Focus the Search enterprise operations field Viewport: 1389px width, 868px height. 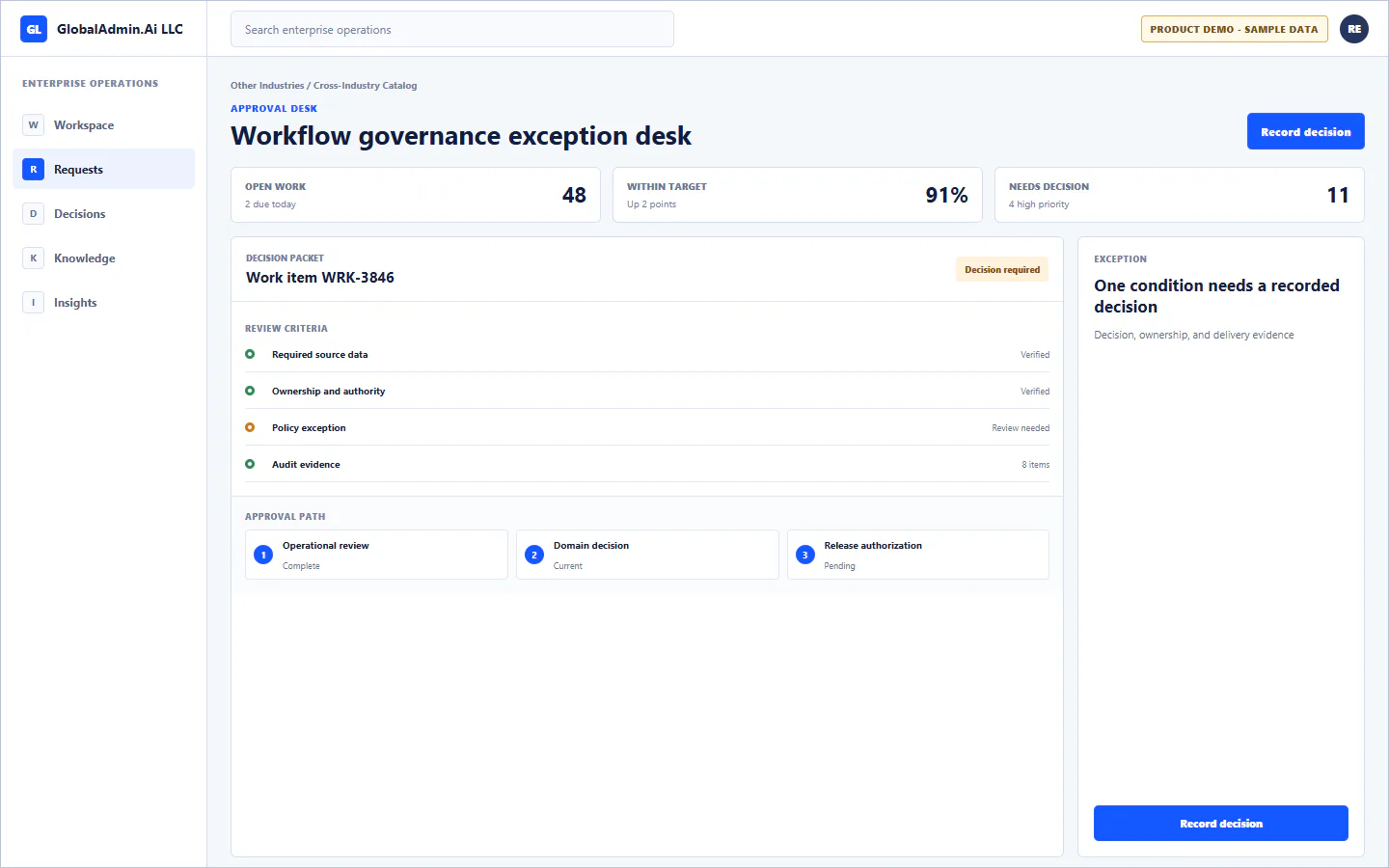click(x=451, y=30)
